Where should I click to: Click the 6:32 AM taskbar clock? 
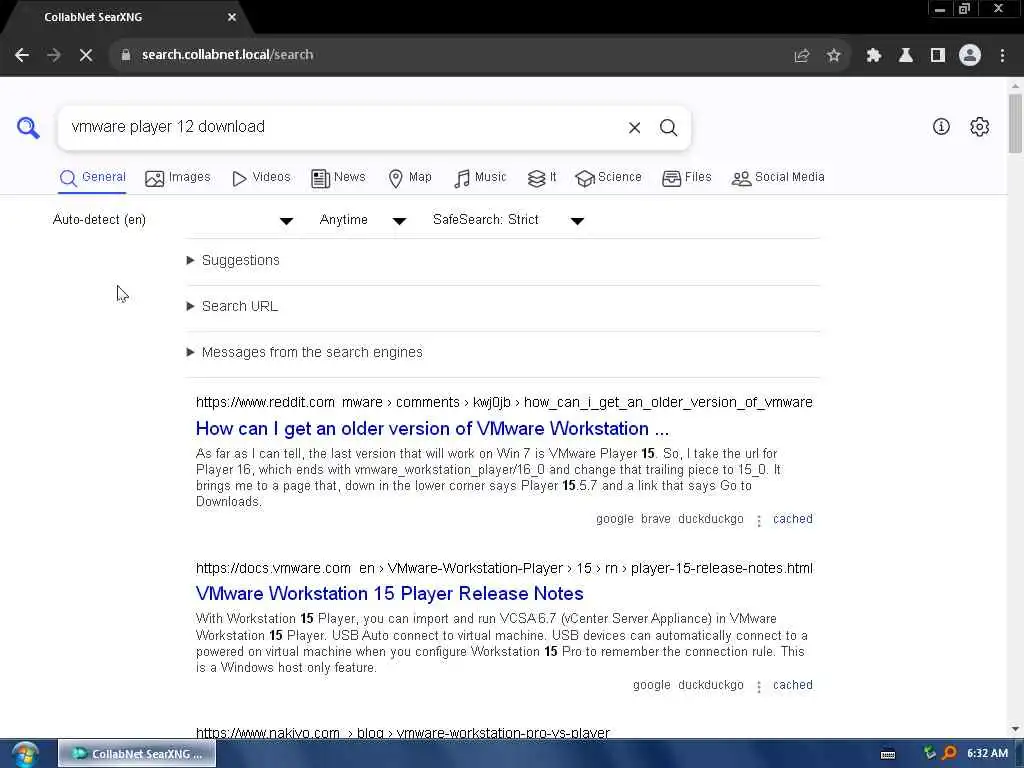click(x=987, y=754)
